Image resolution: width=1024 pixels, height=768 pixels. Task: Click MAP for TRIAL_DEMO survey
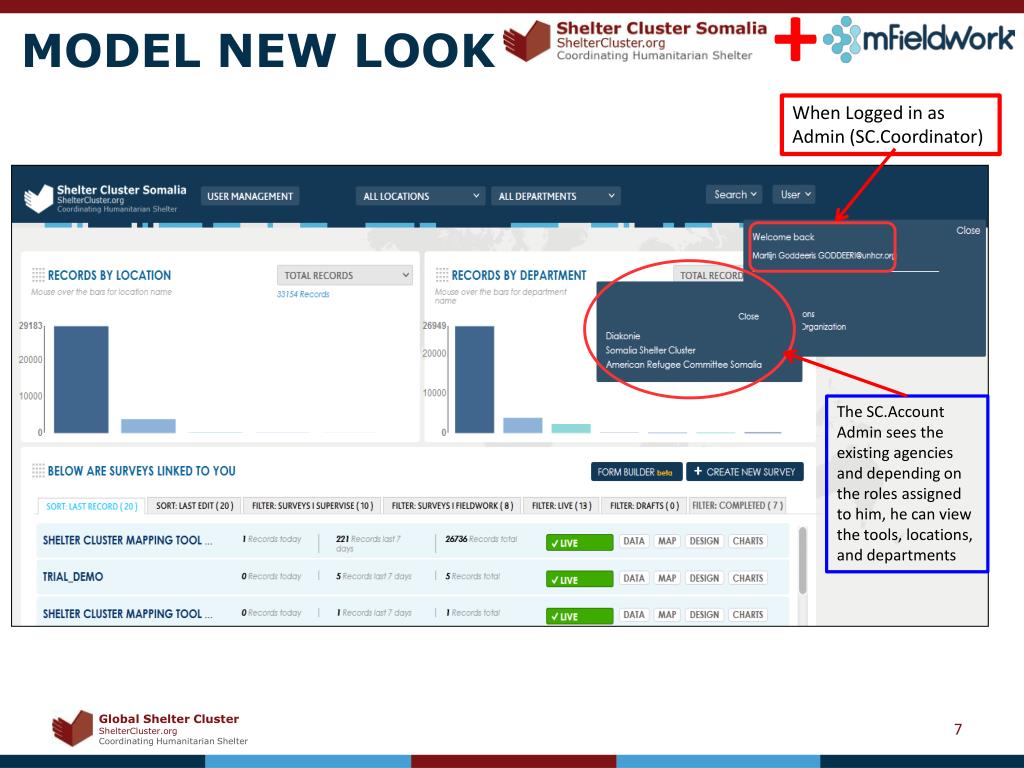[667, 579]
